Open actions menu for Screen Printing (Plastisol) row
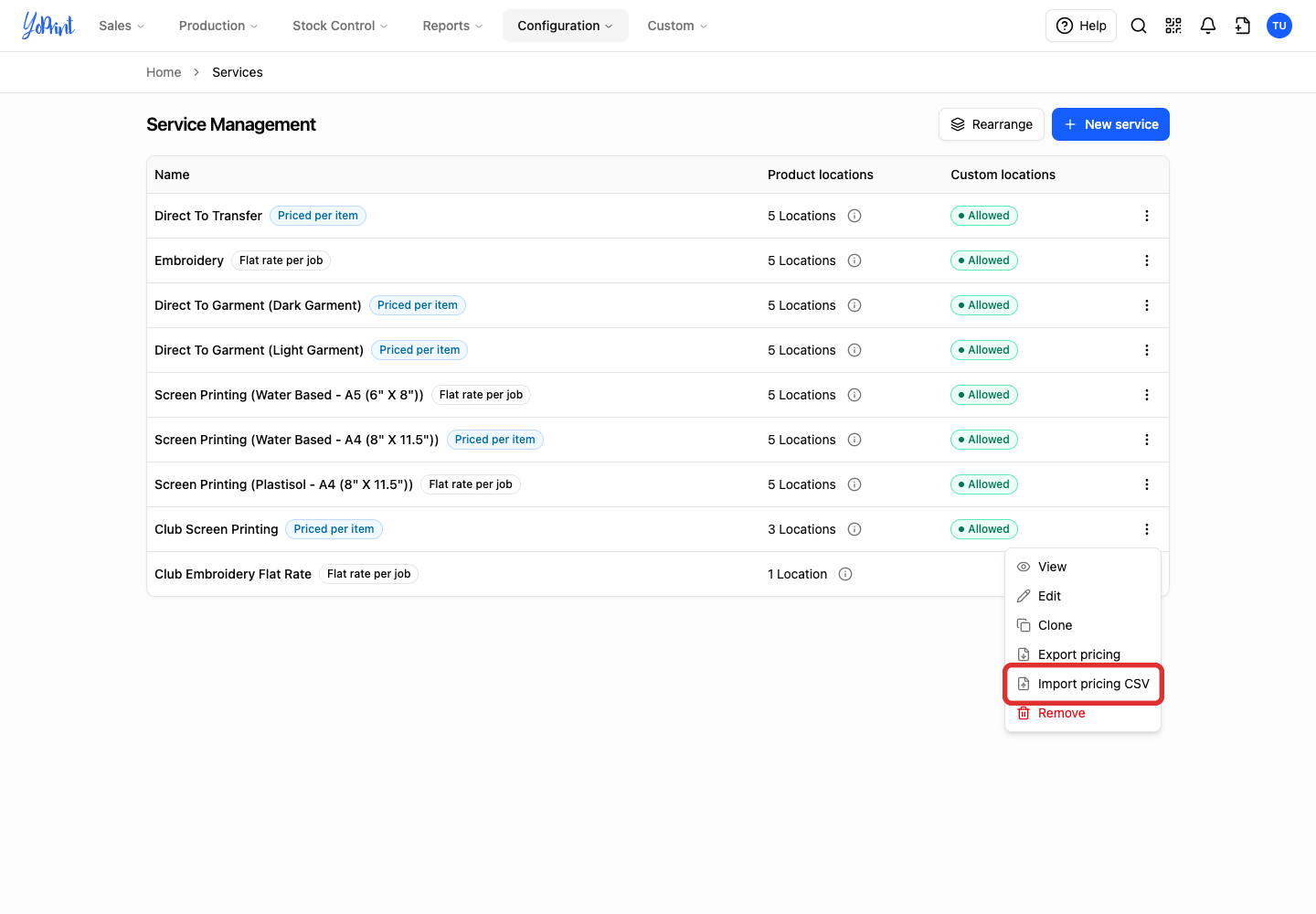Screen dimensions: 1316x914 click(x=1147, y=484)
